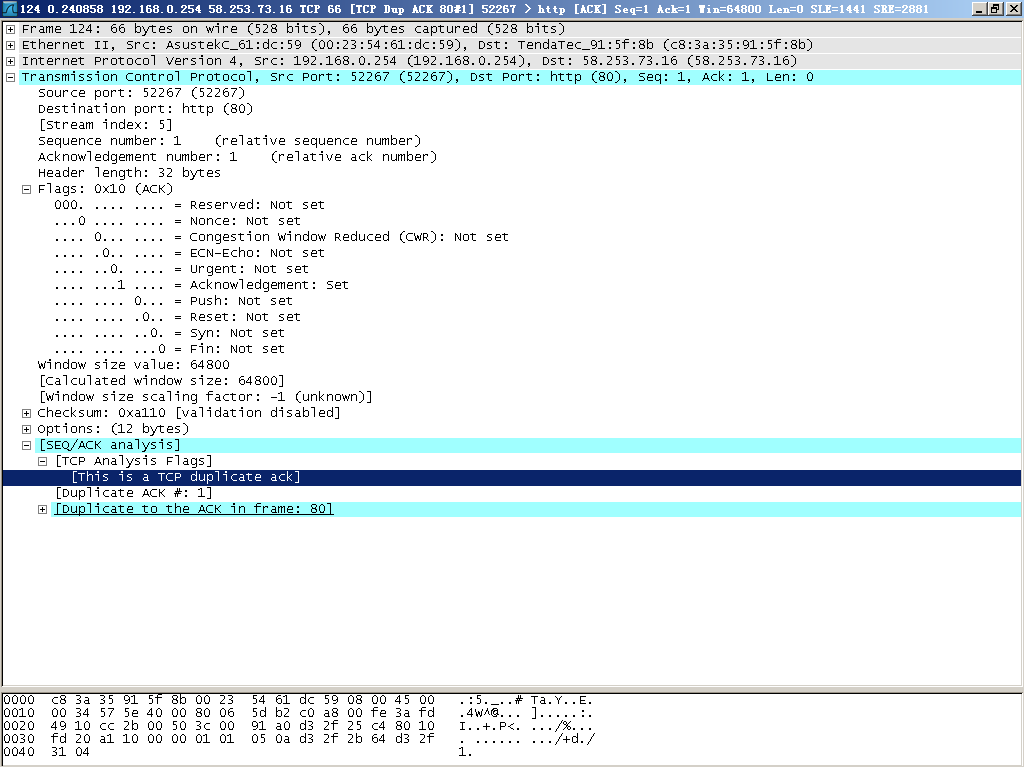Expand the Checksum: 0xa110 node
The image size is (1024, 768).
tap(26, 413)
